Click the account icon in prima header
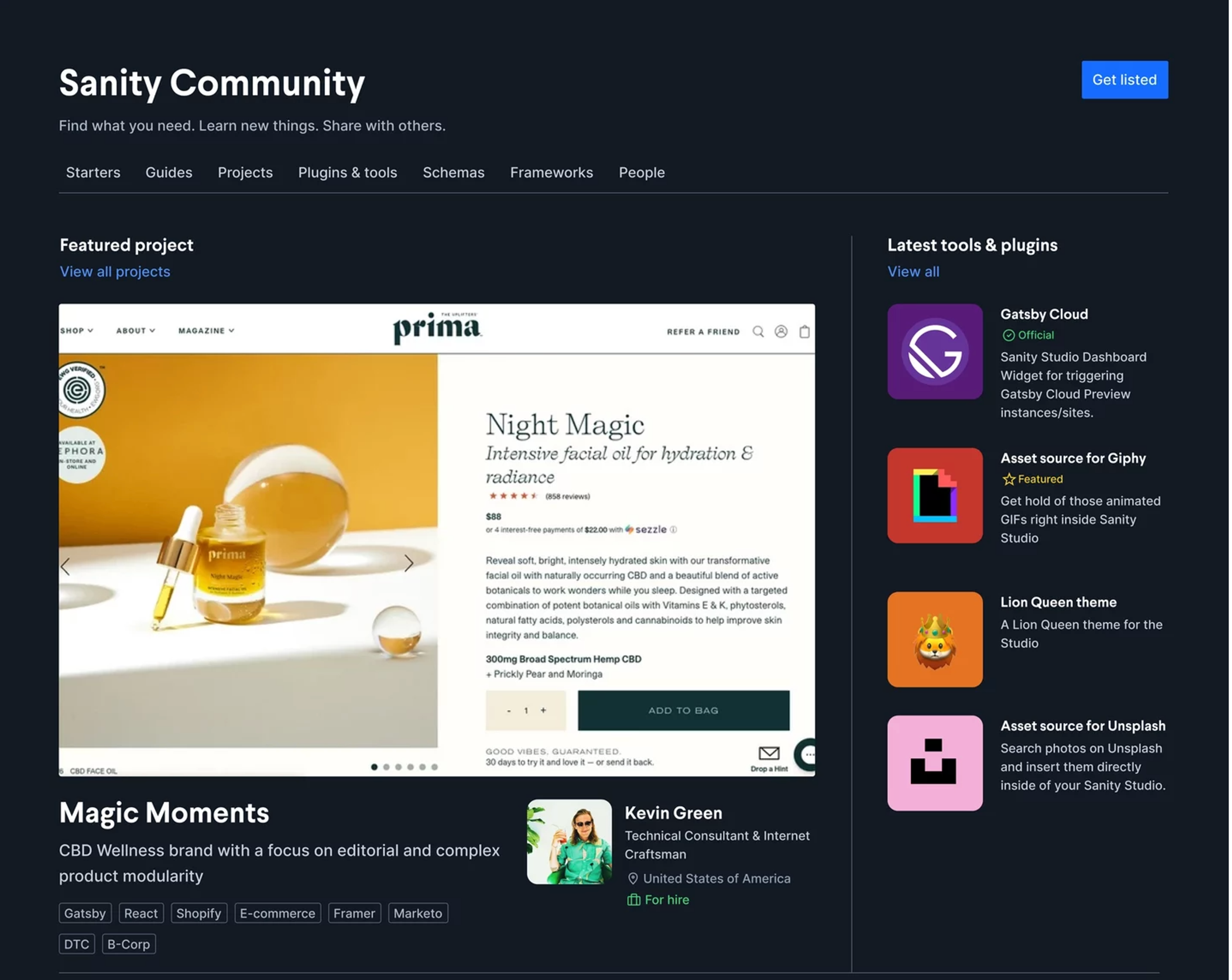 tap(781, 331)
